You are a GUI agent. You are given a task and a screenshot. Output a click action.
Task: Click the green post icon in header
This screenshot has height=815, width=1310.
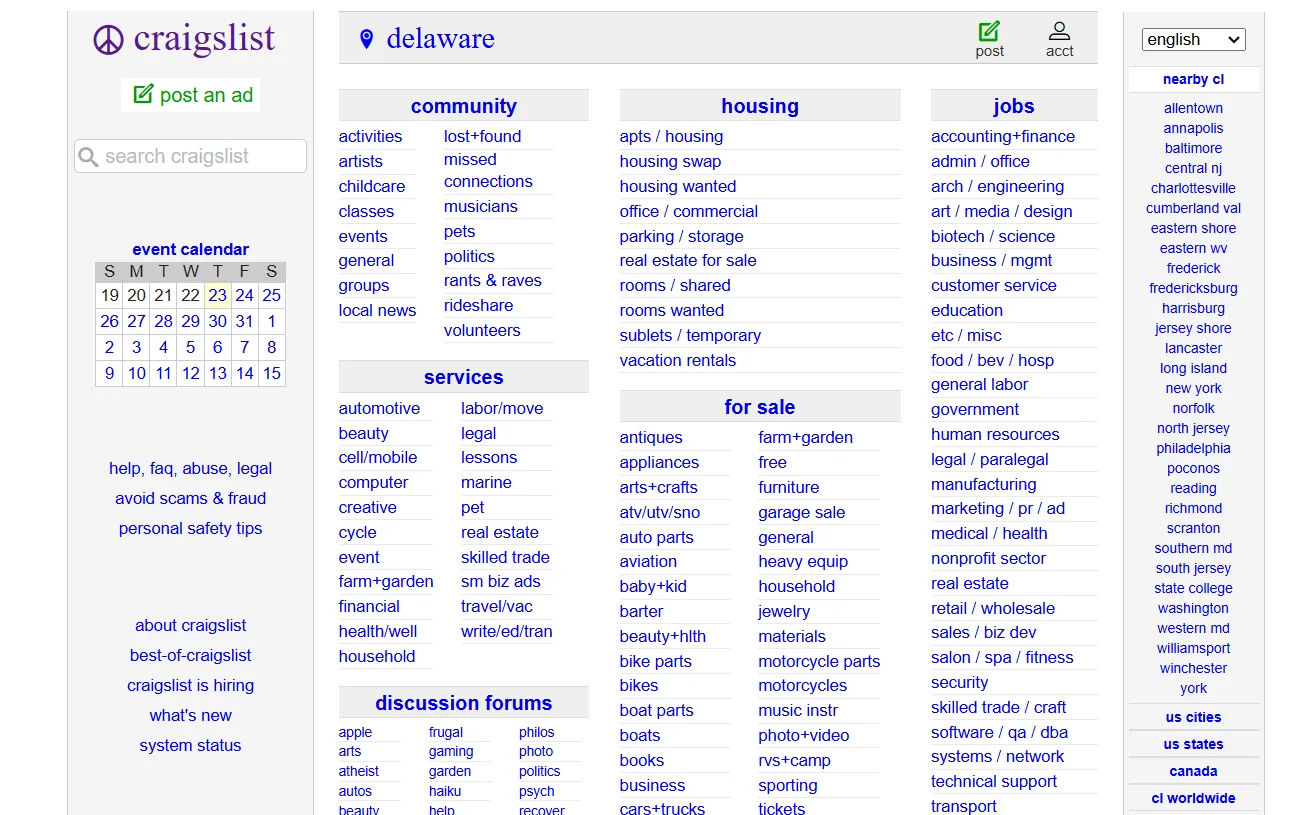(989, 31)
